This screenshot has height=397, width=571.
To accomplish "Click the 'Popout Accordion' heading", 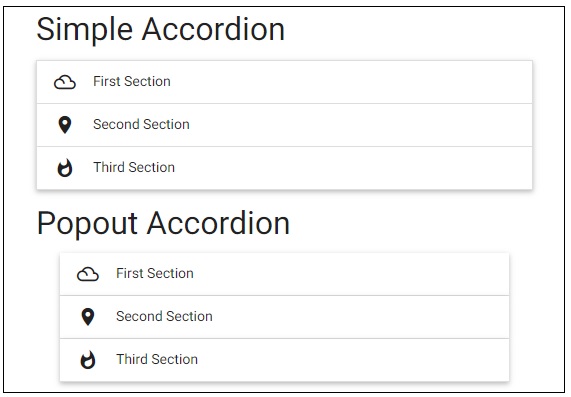I will pyautogui.click(x=163, y=223).
